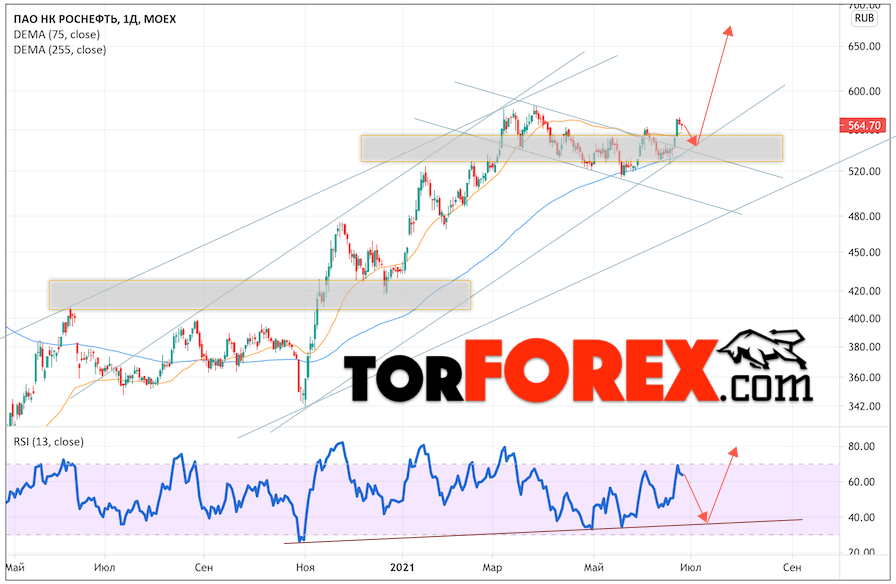The height and width of the screenshot is (584, 896).
Task: Click the Мар label on time axis
Action: coord(492,567)
